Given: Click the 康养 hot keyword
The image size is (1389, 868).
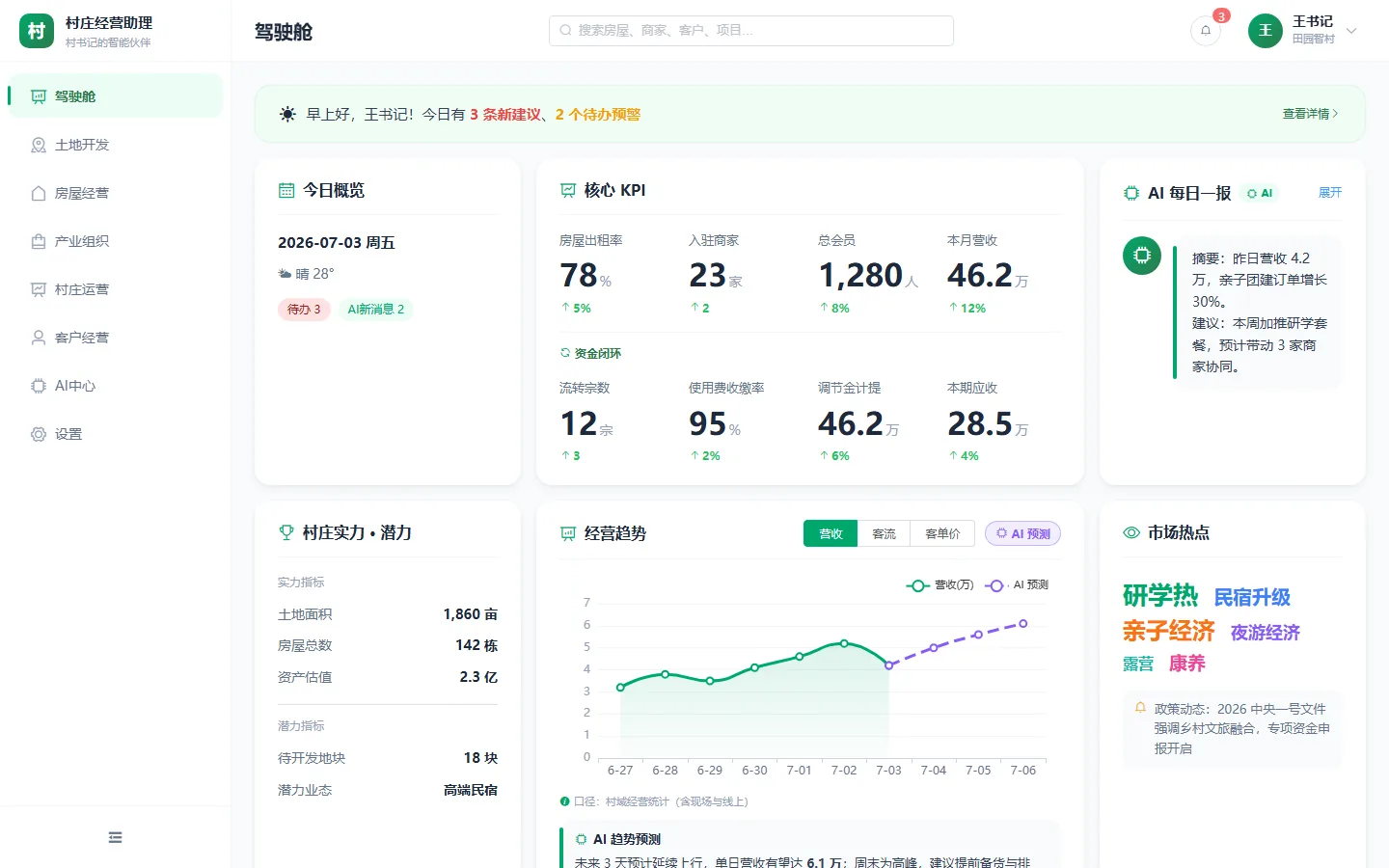Looking at the screenshot, I should coord(1187,664).
